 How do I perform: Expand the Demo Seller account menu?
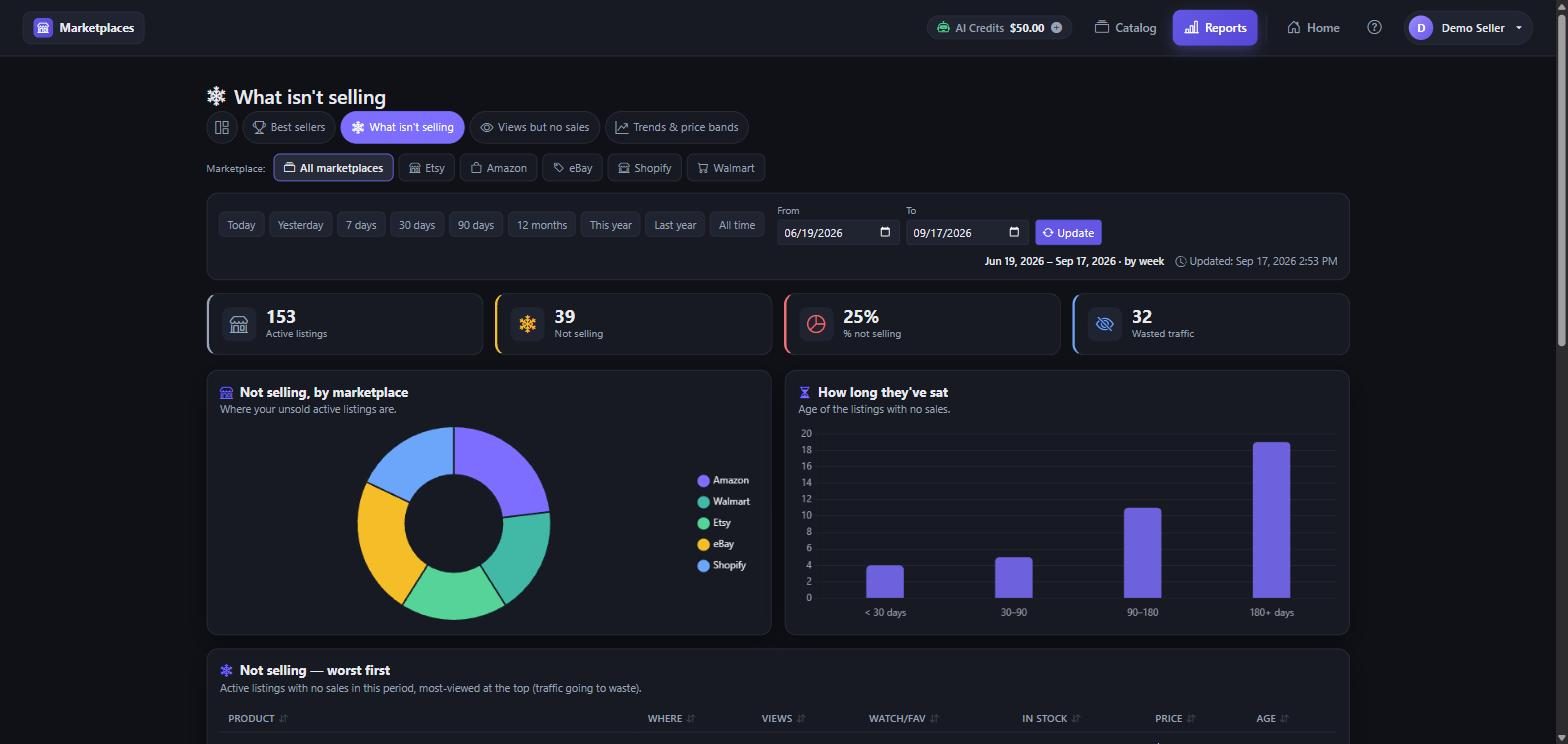pyautogui.click(x=1468, y=28)
